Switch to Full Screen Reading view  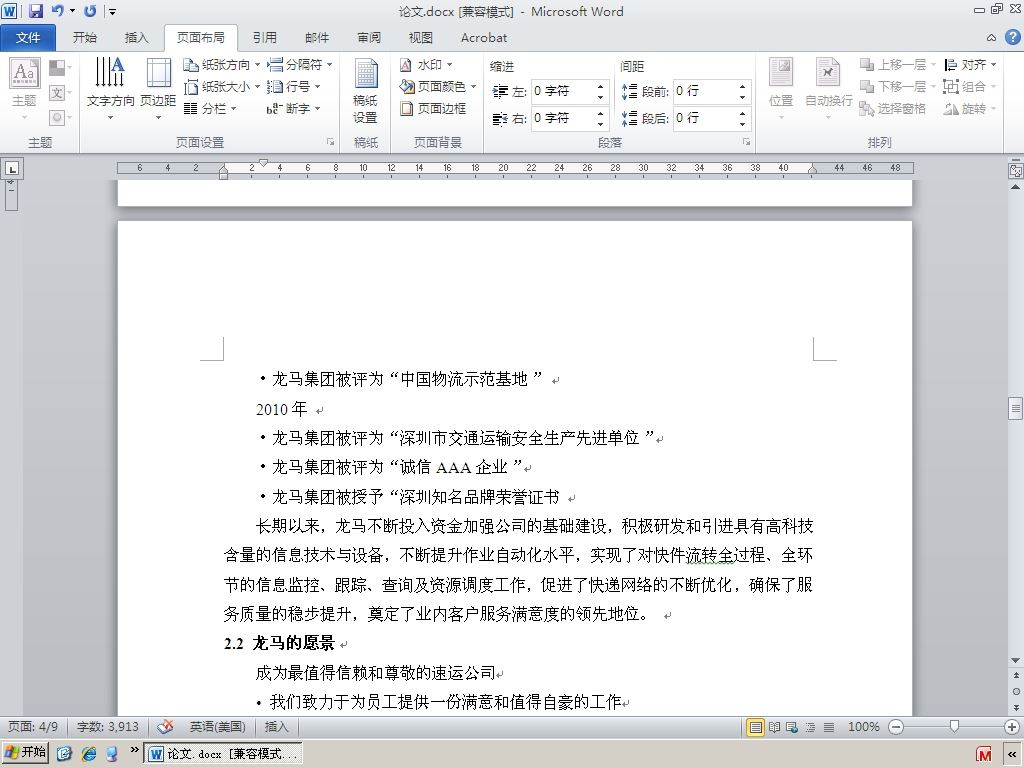pos(775,727)
